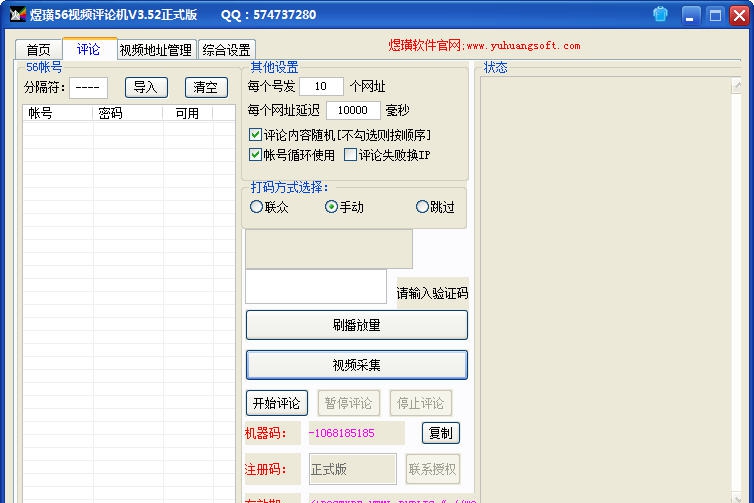Click the 复制 machine code button

coord(440,433)
